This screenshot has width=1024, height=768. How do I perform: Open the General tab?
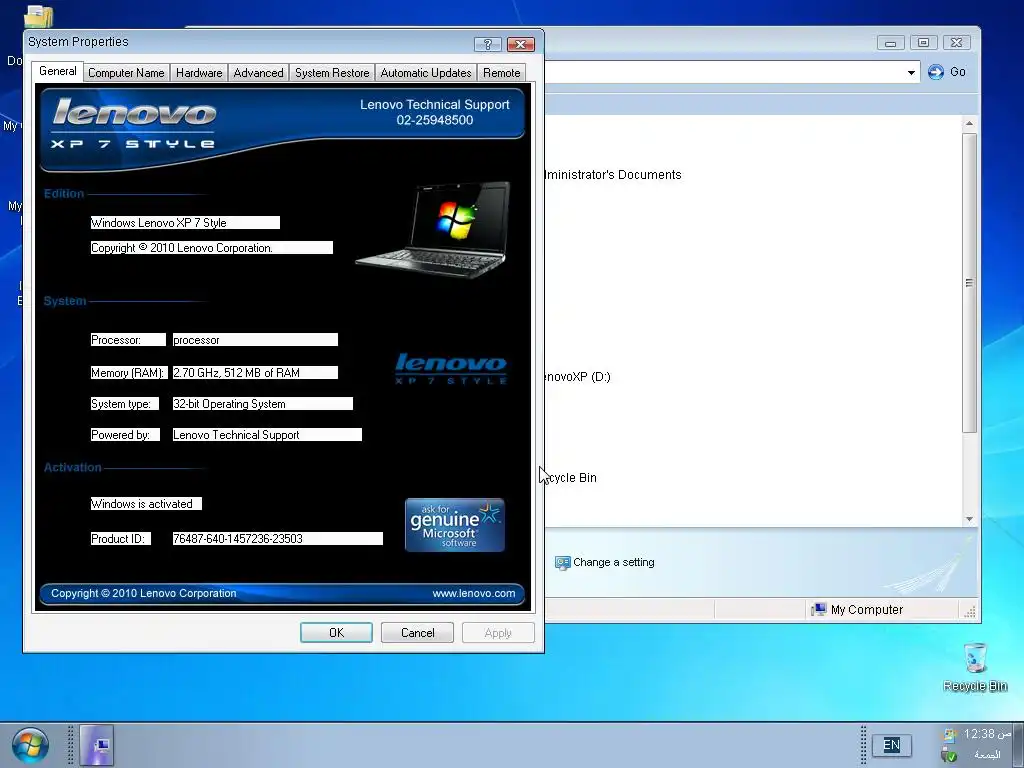click(57, 71)
